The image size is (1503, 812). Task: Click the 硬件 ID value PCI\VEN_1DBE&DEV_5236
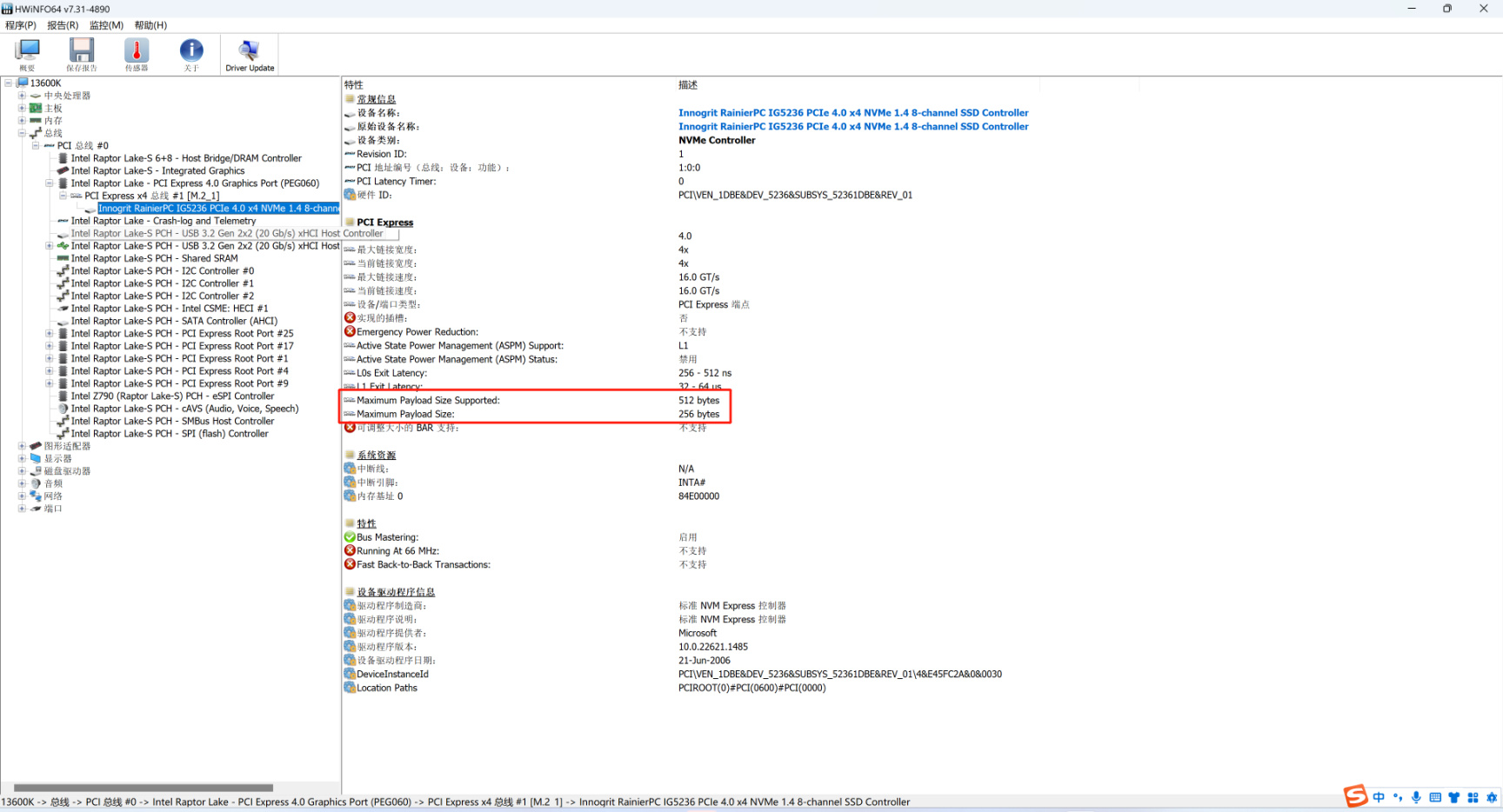(x=795, y=196)
